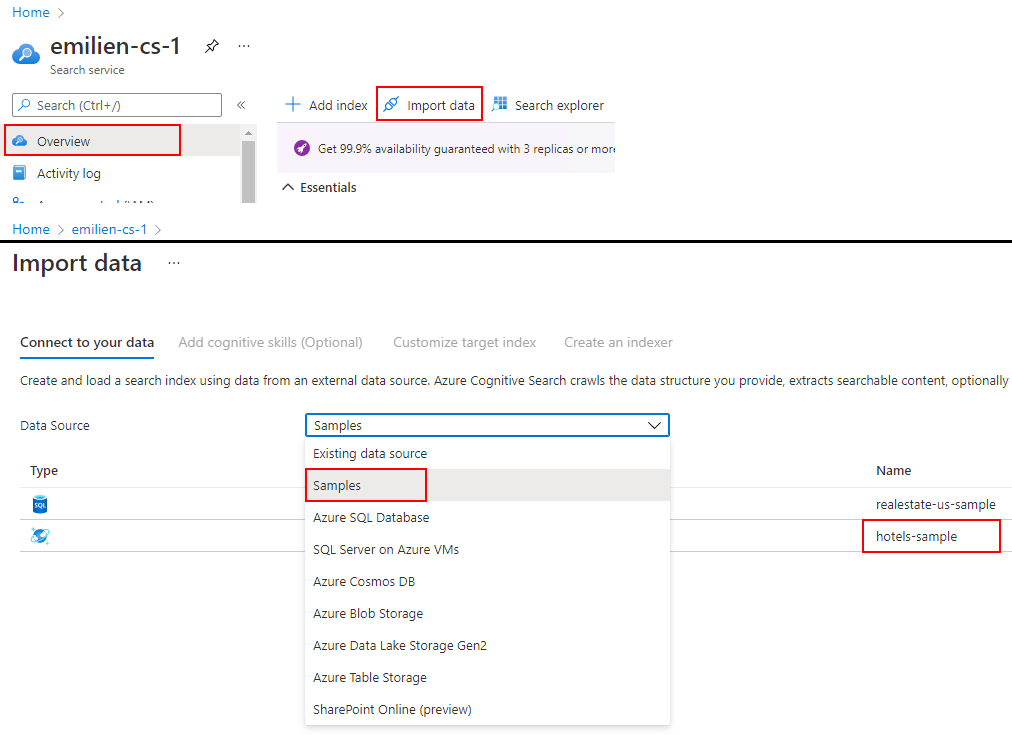Image resolution: width=1012 pixels, height=735 pixels.
Task: Choose Azure SQL Database as data source
Action: pyautogui.click(x=487, y=518)
